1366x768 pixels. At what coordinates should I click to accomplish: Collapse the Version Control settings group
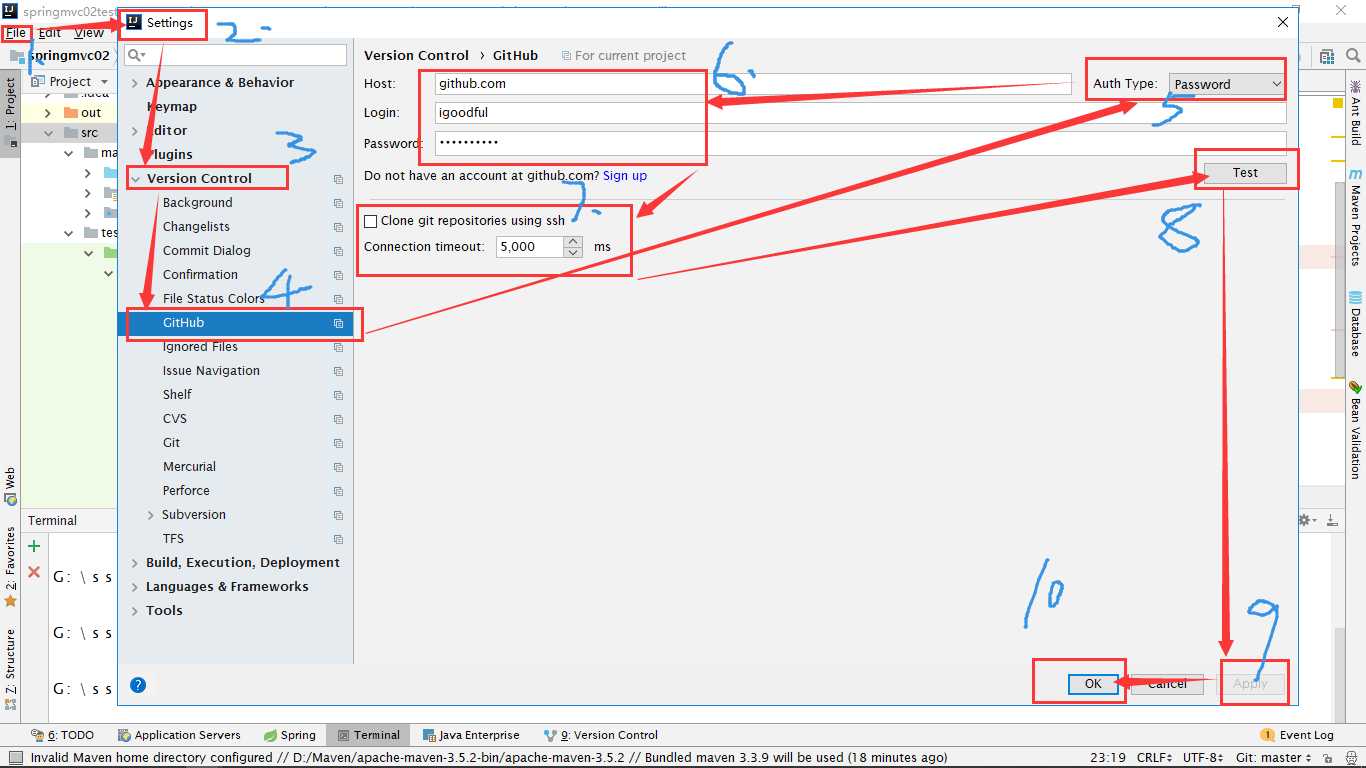click(x=135, y=179)
